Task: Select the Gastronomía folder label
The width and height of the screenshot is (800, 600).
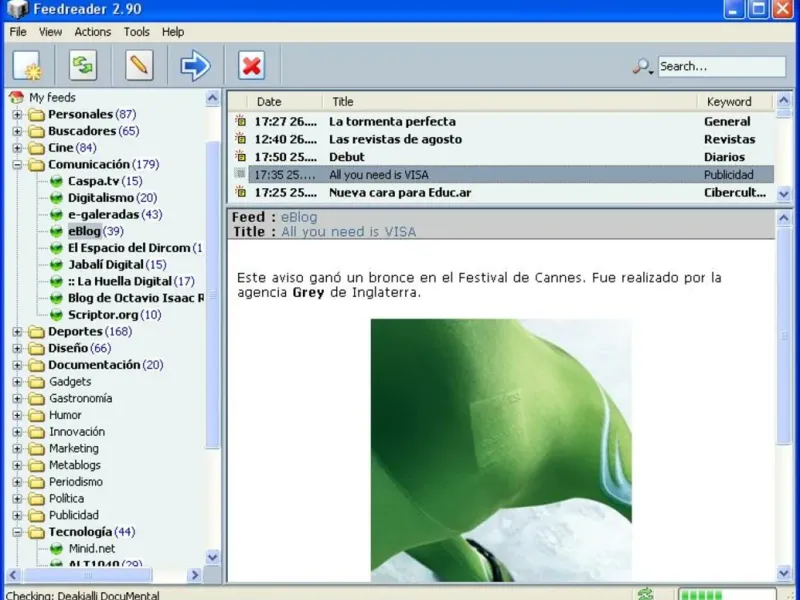Action: pos(81,398)
